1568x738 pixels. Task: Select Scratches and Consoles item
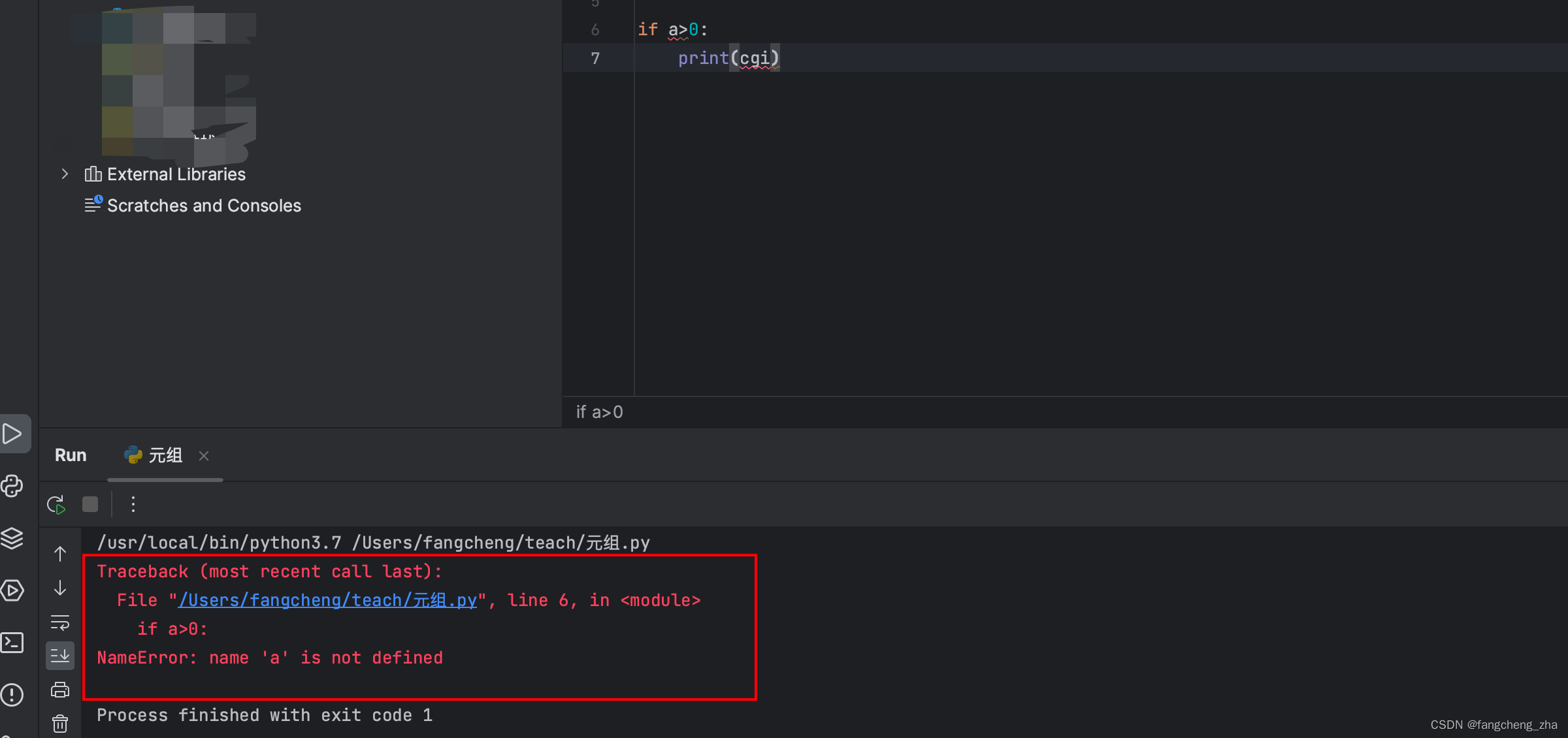click(204, 205)
